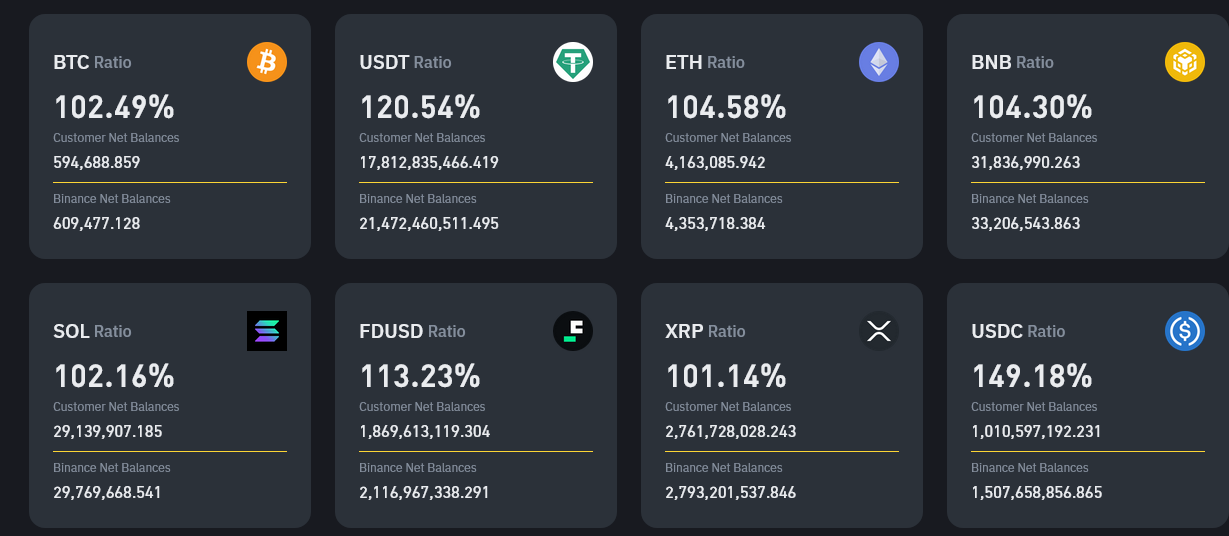Click the Ethereum diamond icon

pos(879,63)
